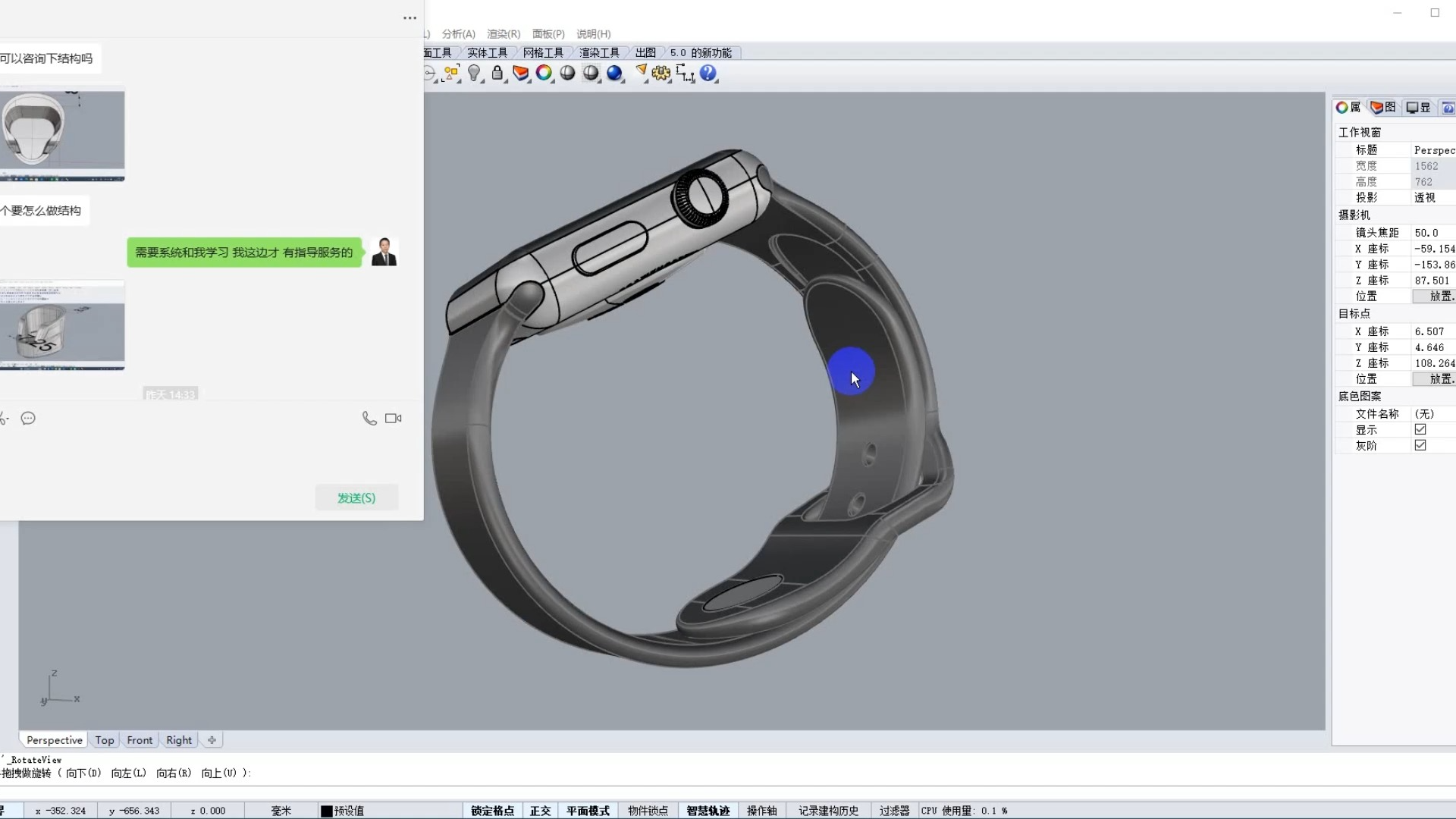Enable the 物件锁点 status bar option

(x=648, y=810)
